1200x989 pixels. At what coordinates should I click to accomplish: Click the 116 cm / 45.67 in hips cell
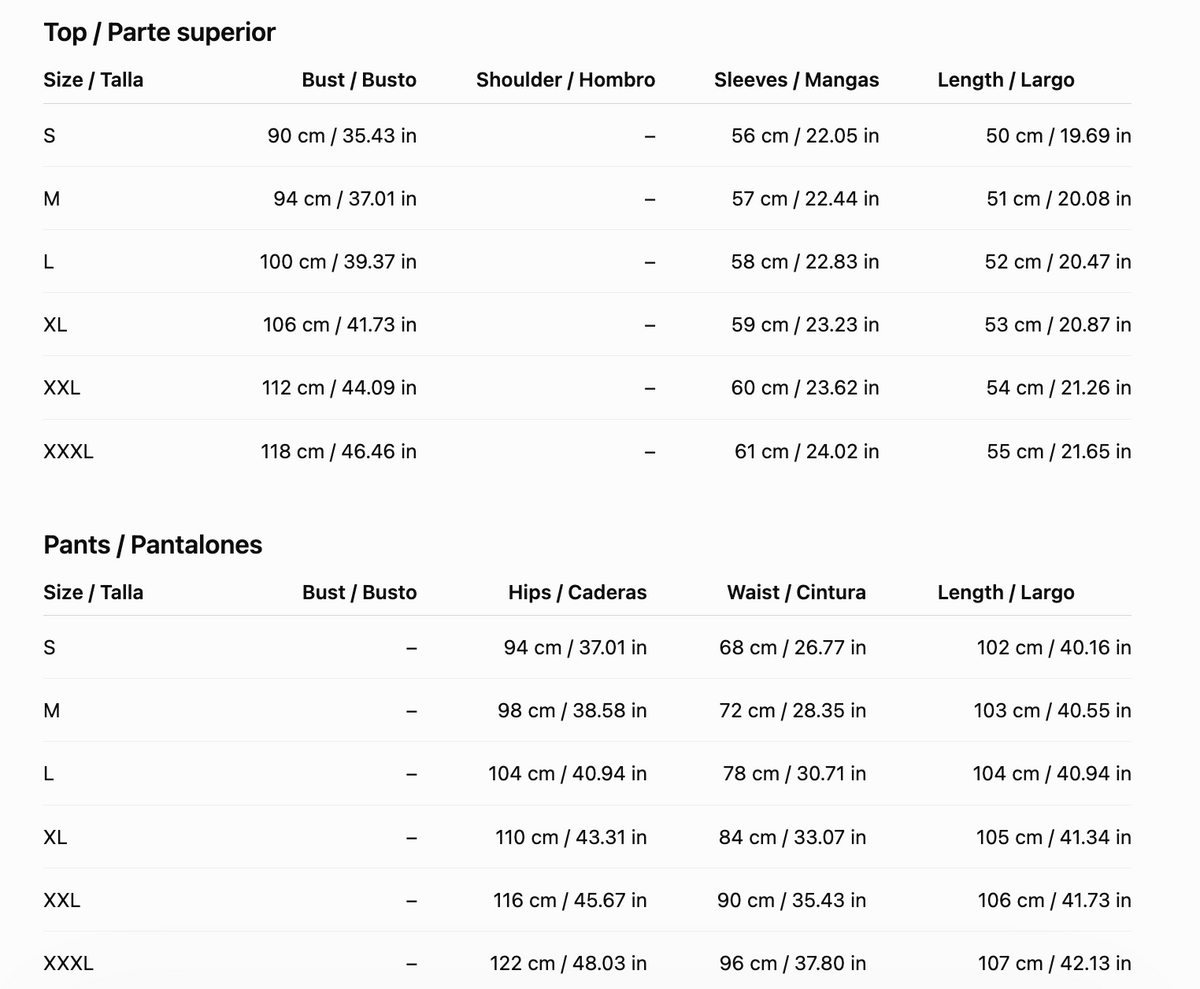570,900
